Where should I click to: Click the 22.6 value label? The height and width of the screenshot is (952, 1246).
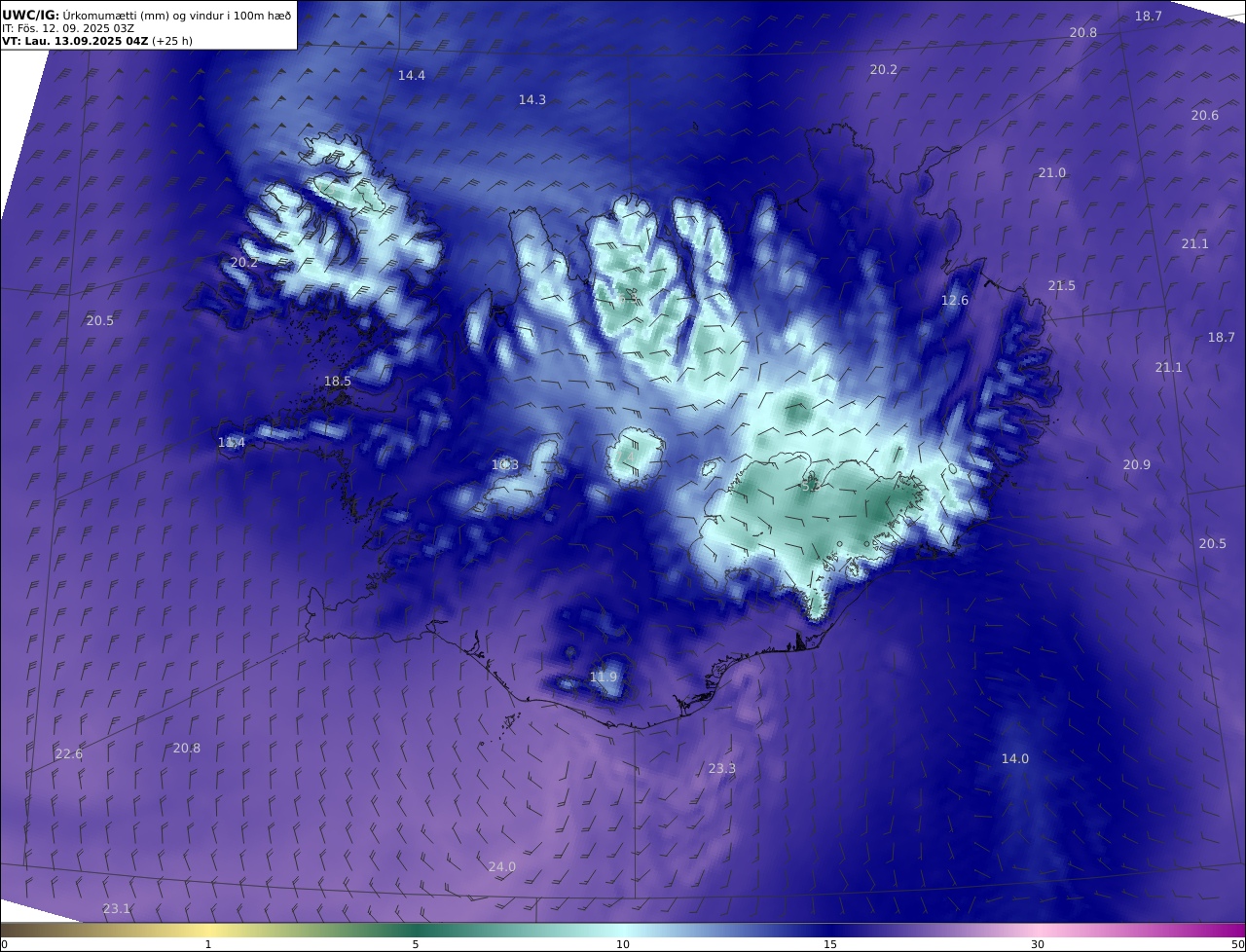point(69,753)
